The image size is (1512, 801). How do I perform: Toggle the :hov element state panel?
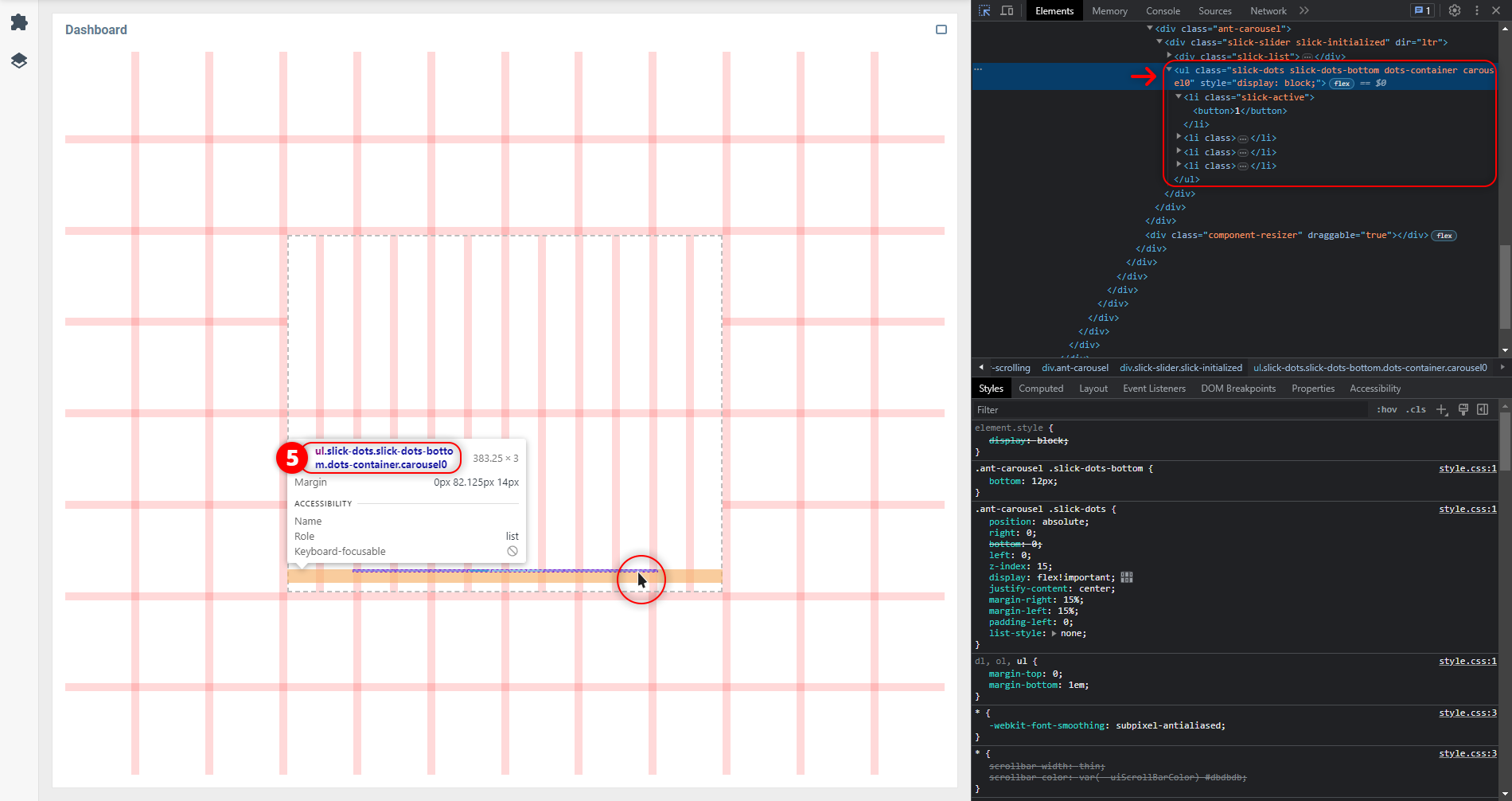click(1387, 409)
